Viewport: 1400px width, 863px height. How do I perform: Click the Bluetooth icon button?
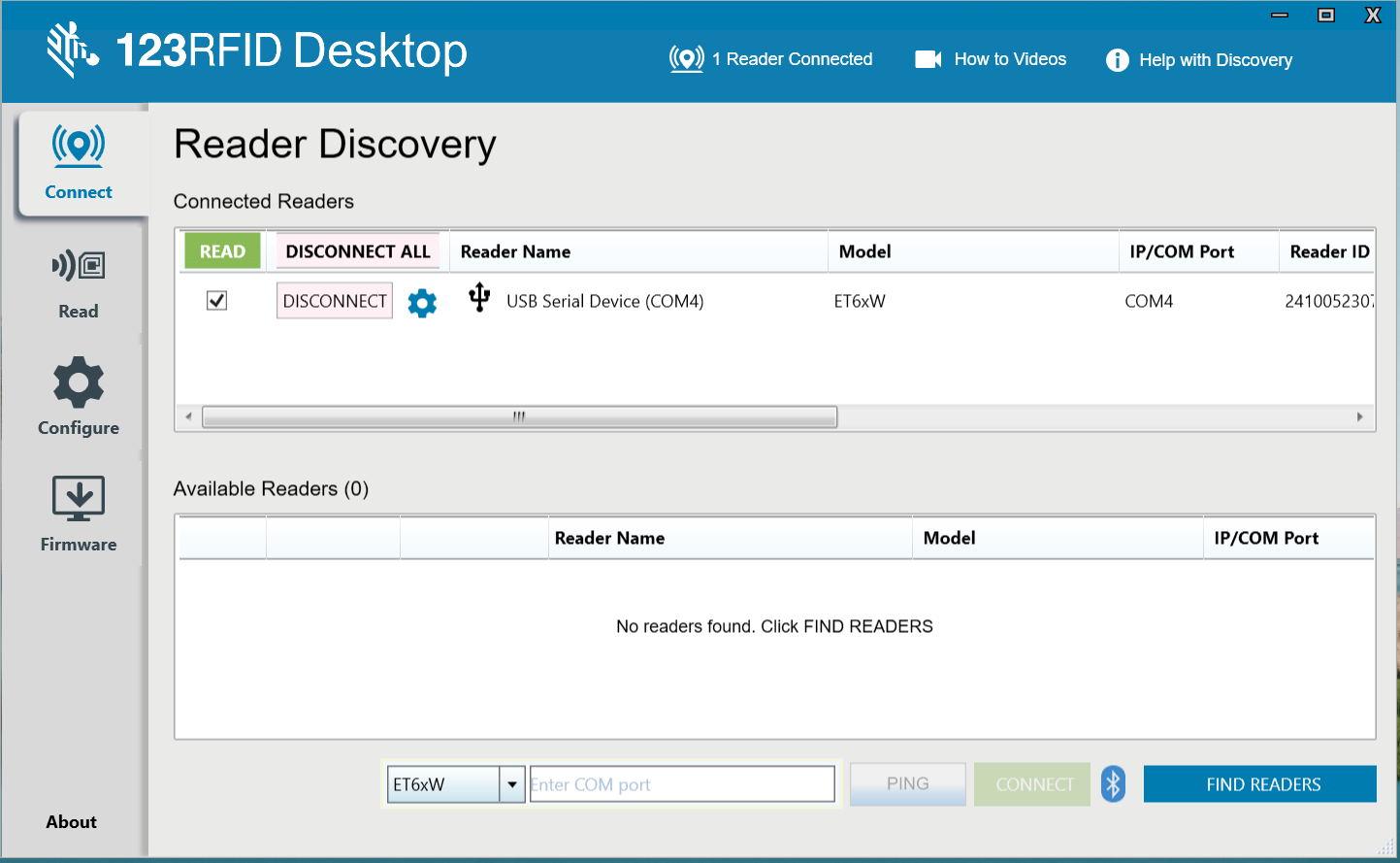pos(1113,784)
